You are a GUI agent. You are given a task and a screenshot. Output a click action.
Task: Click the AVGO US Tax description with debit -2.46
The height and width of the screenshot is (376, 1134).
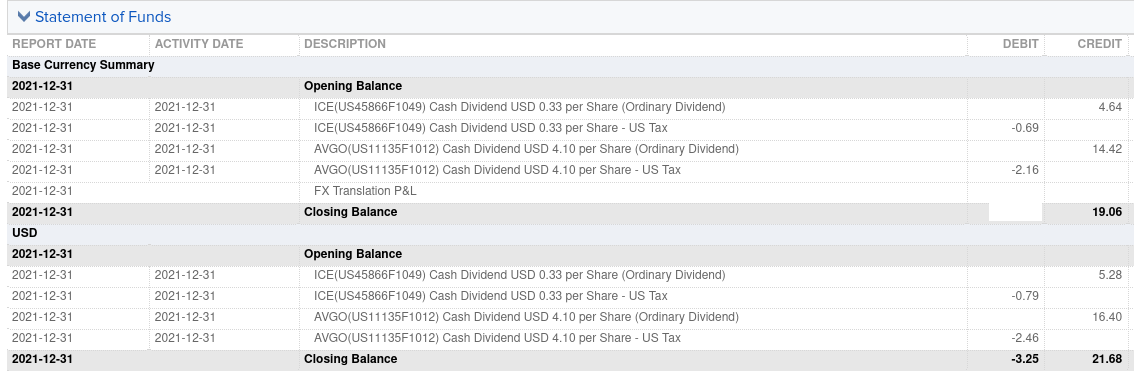pyautogui.click(x=498, y=338)
